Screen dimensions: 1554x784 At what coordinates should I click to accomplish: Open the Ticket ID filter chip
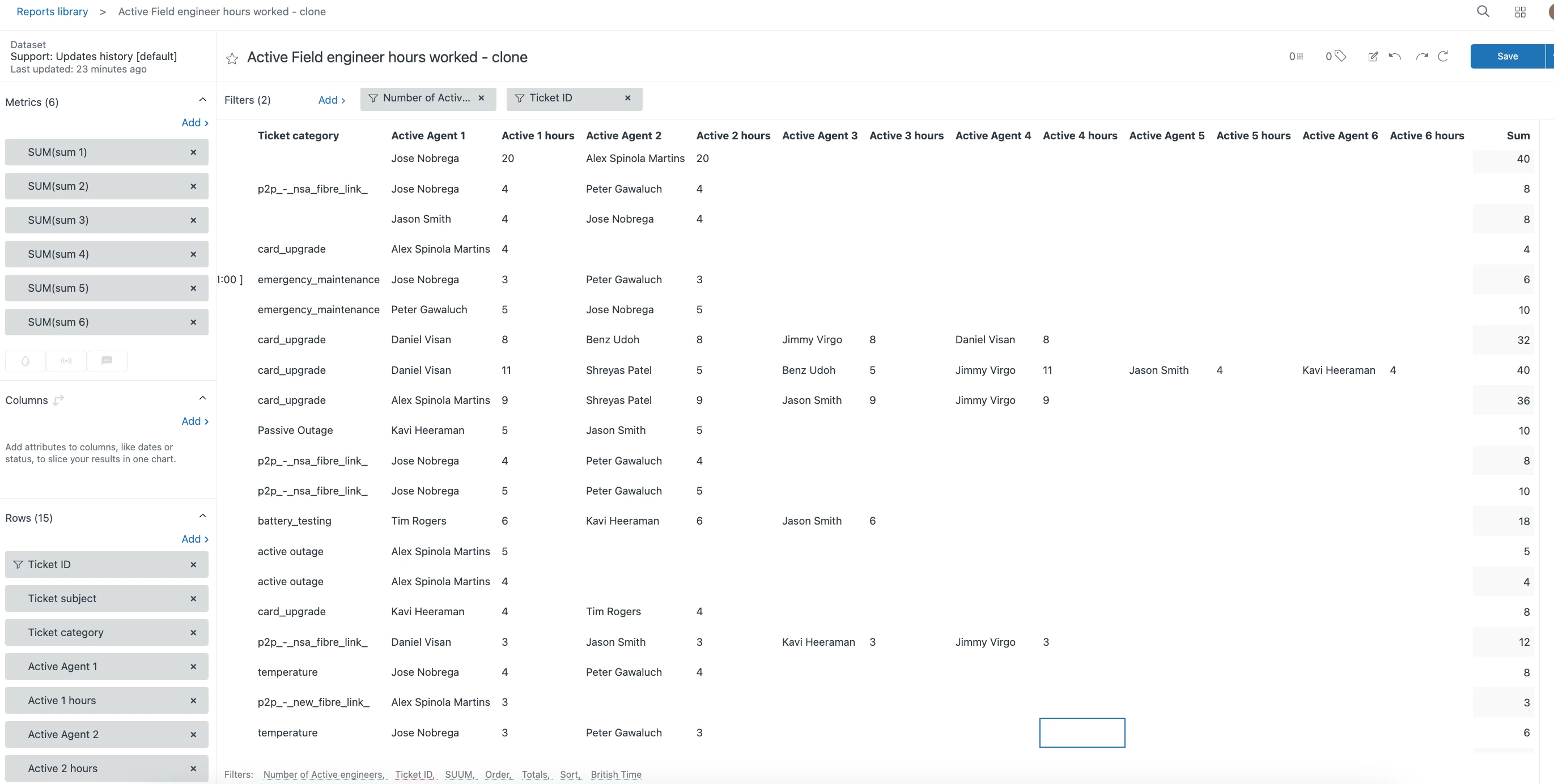(550, 99)
